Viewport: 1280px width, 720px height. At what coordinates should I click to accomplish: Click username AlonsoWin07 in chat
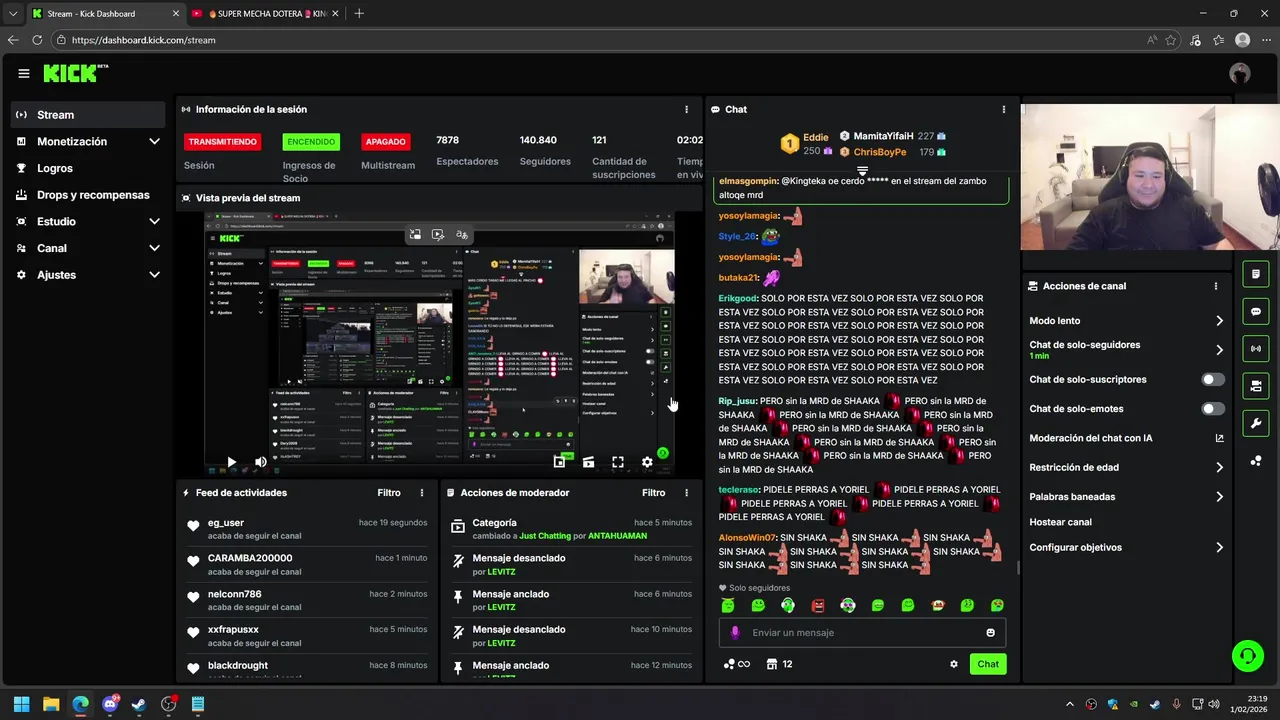[747, 538]
